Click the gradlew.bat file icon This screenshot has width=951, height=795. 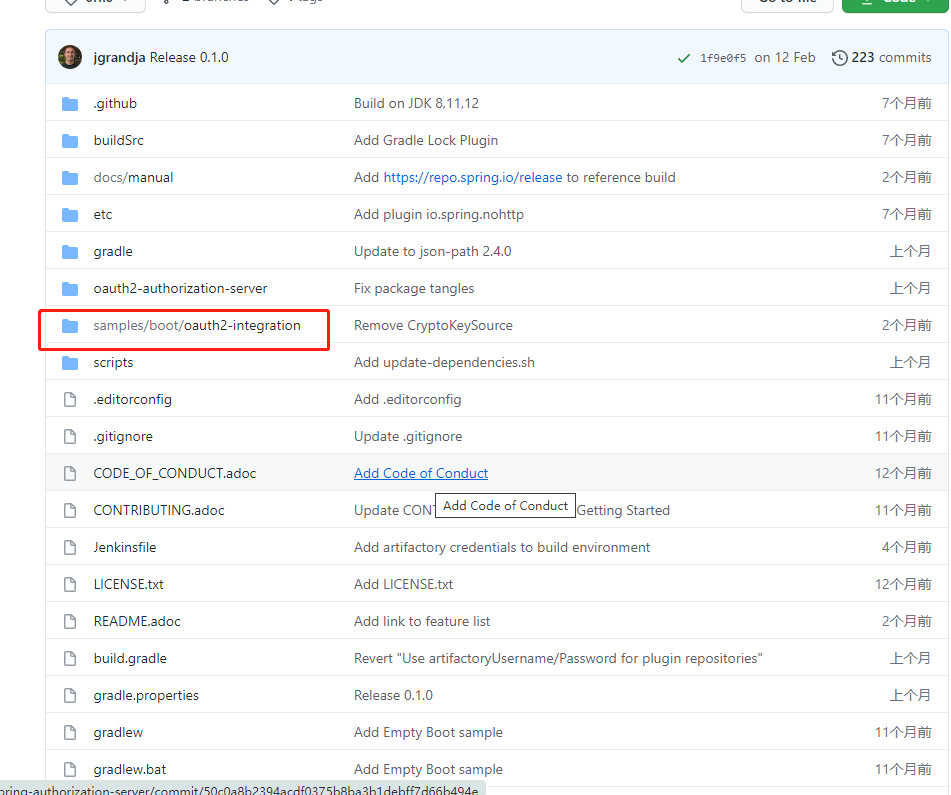tap(70, 770)
